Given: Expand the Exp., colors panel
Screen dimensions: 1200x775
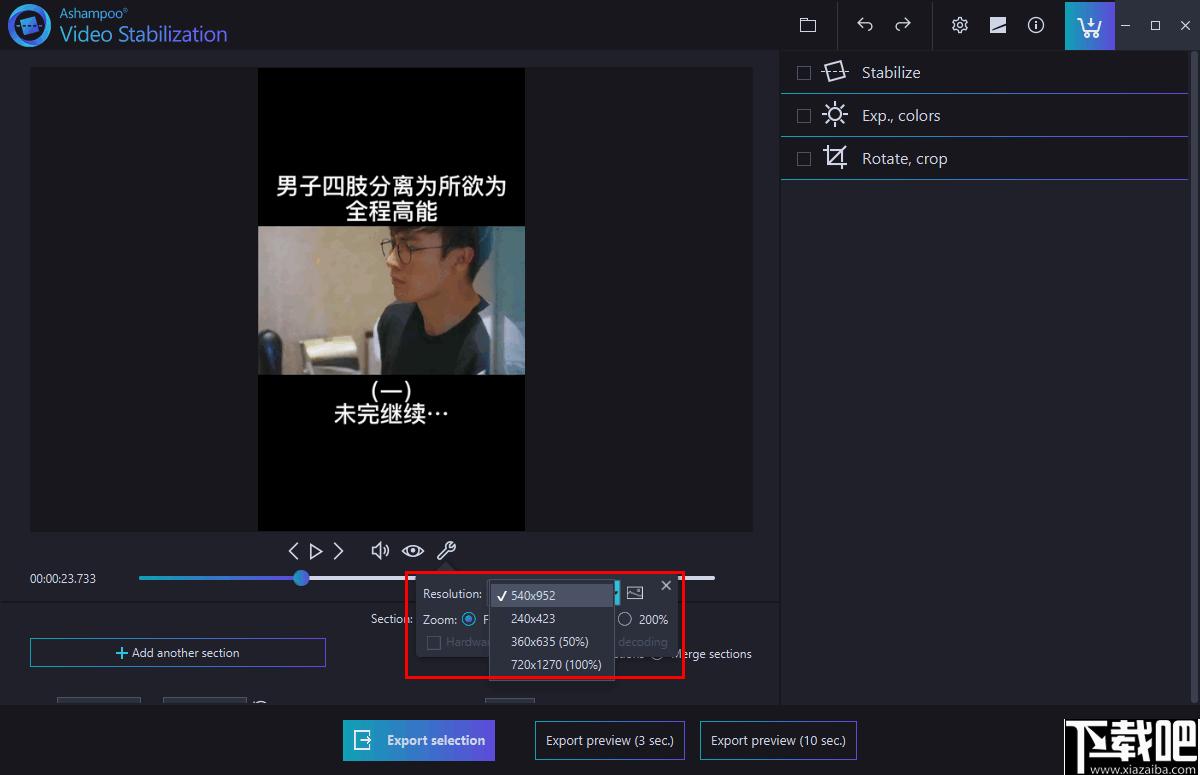Looking at the screenshot, I should [x=984, y=115].
